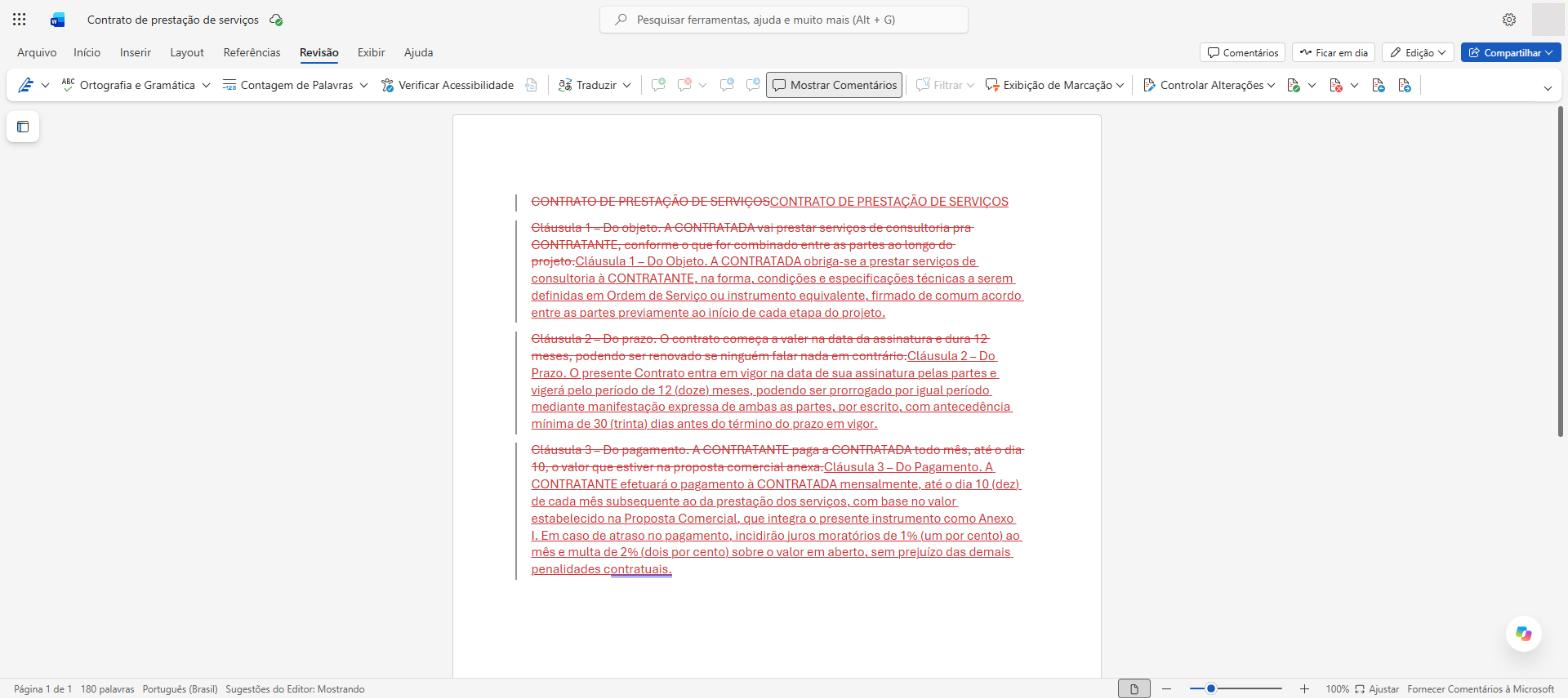Click the Ficar em dia button

(1334, 52)
